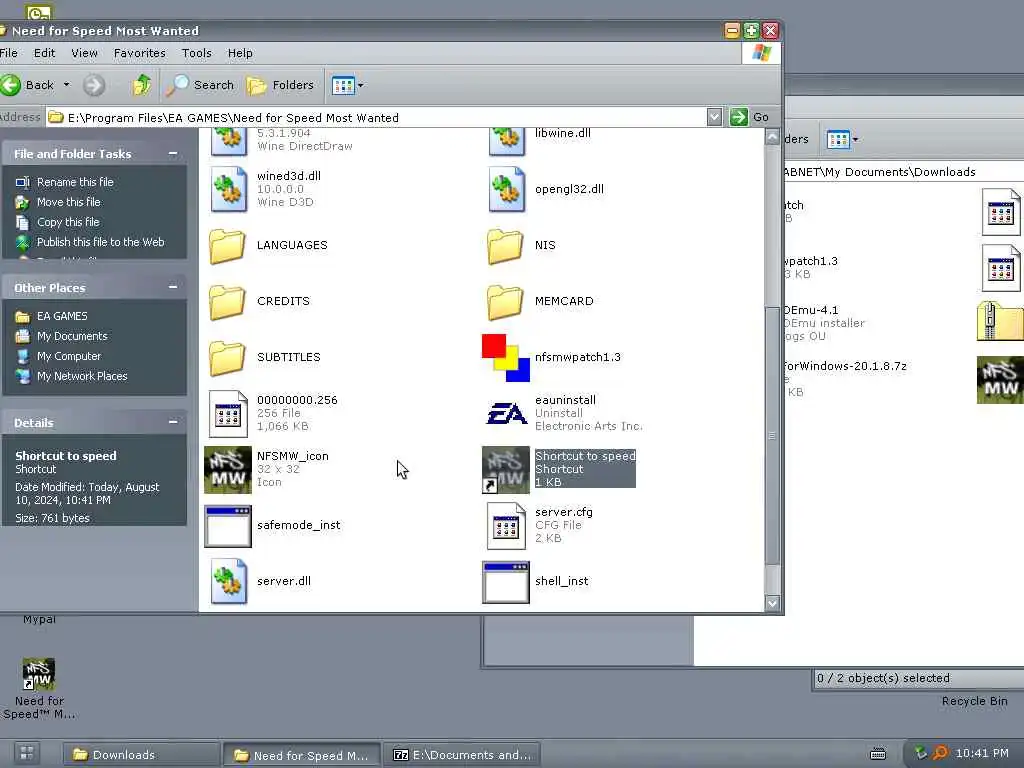Click Rename this file

point(65,182)
